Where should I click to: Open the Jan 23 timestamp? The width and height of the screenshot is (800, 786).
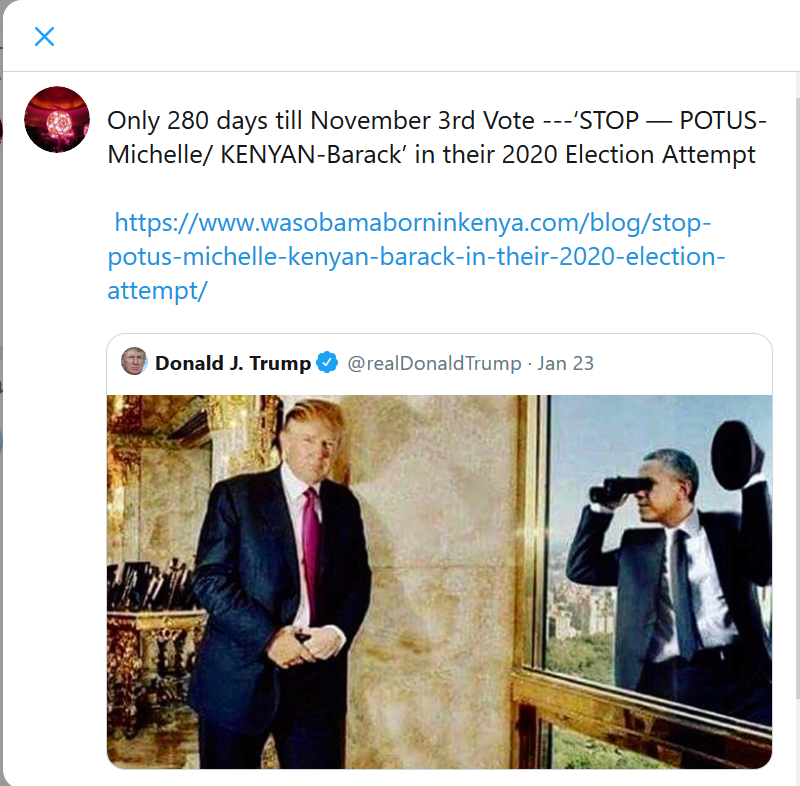click(x=565, y=363)
